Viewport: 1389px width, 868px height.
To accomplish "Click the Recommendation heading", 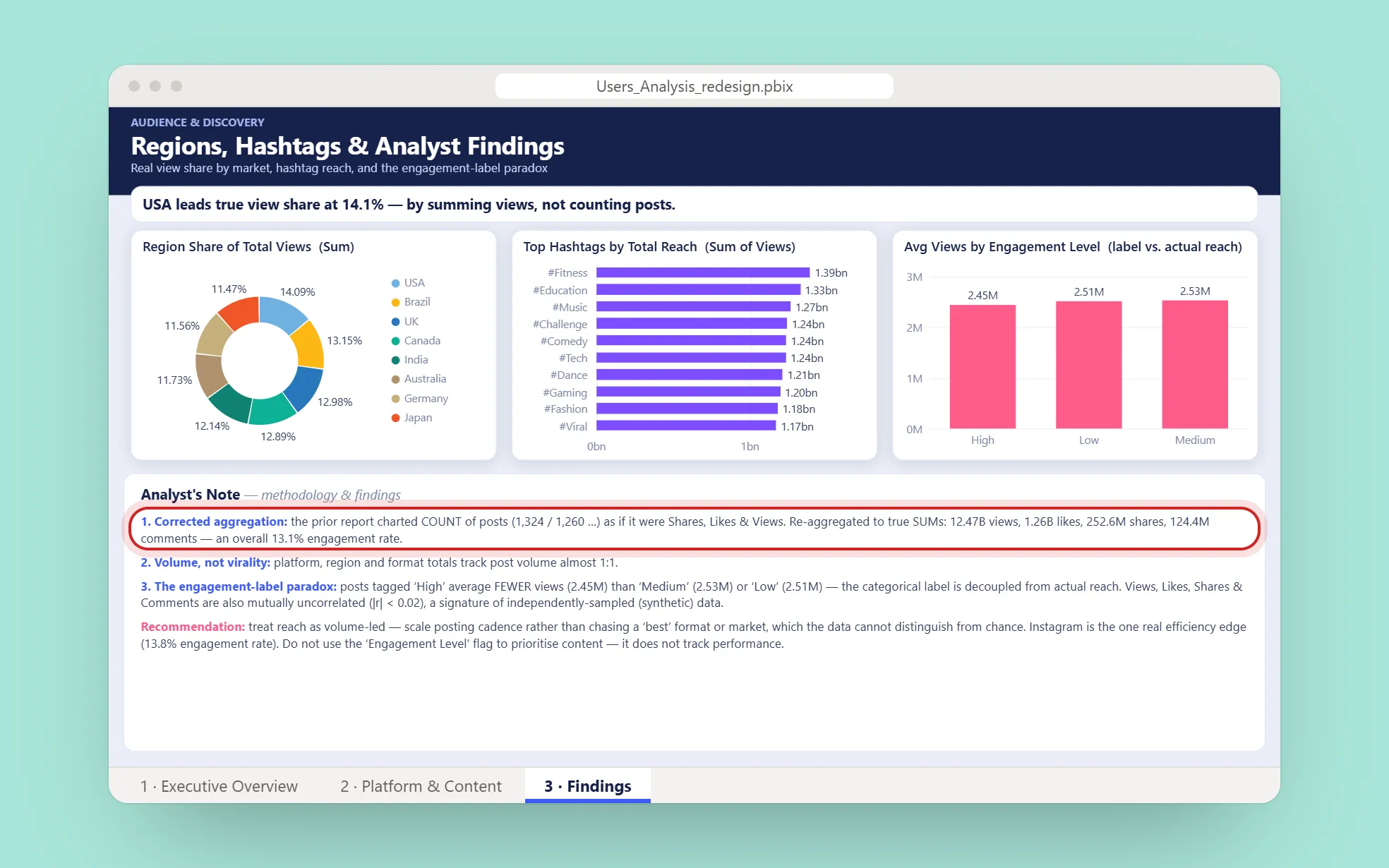I will tap(193, 627).
